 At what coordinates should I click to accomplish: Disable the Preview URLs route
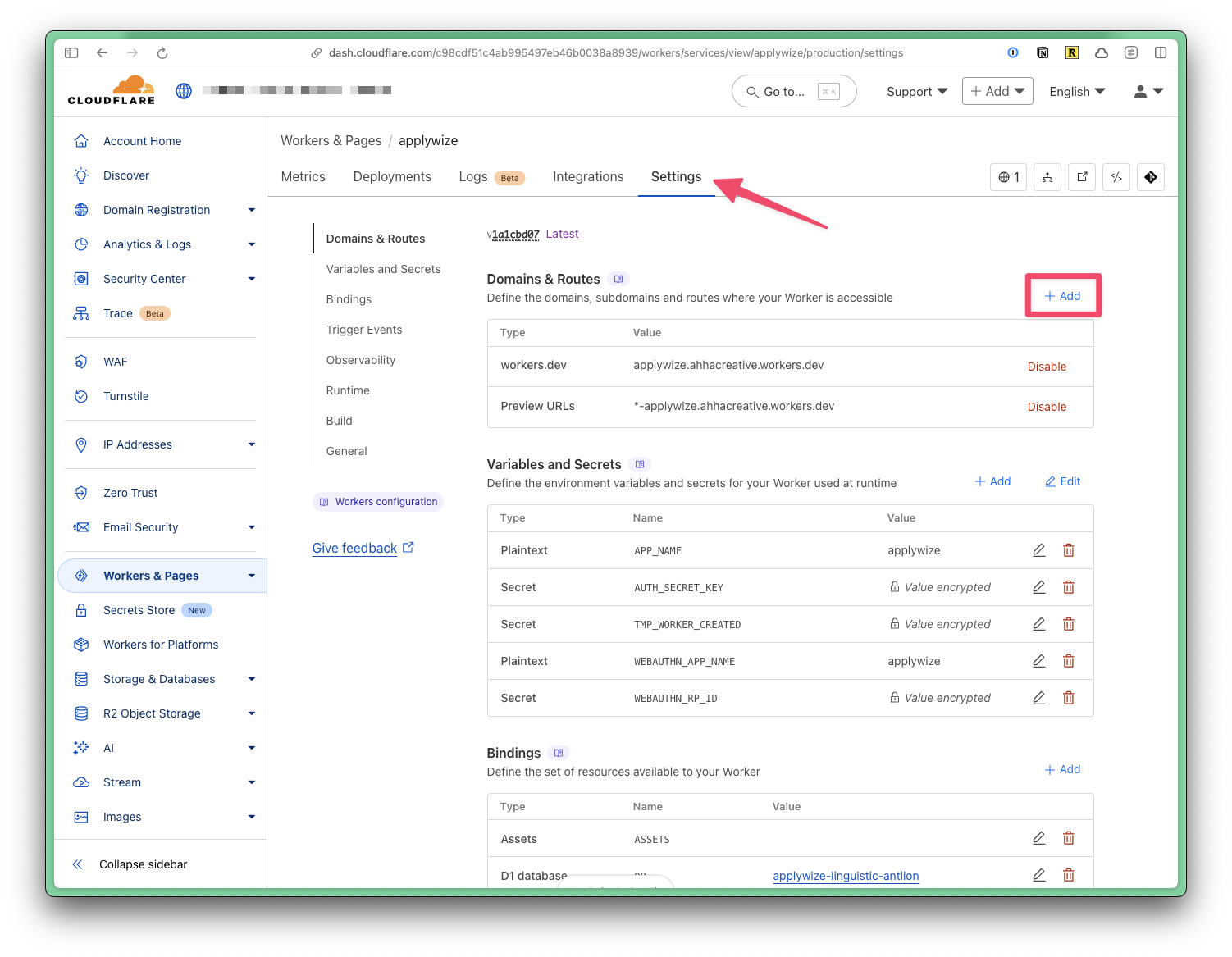click(1047, 407)
